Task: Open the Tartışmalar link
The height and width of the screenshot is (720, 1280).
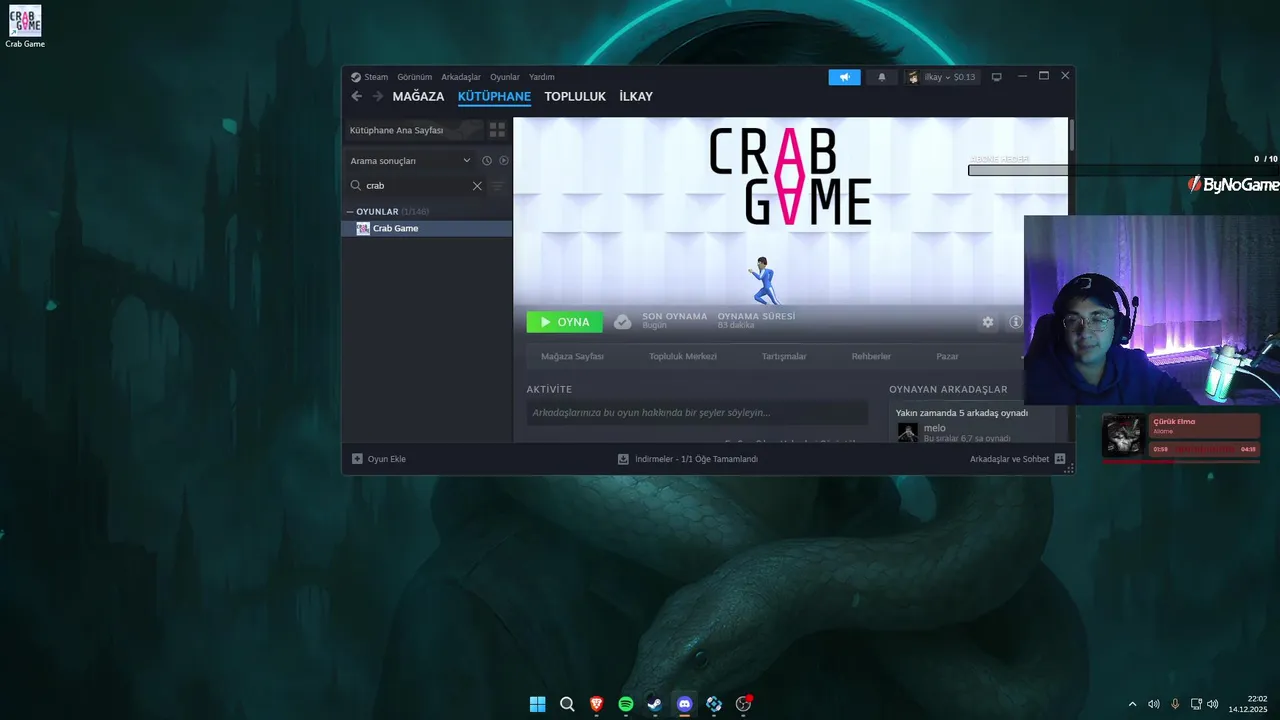Action: (x=784, y=356)
